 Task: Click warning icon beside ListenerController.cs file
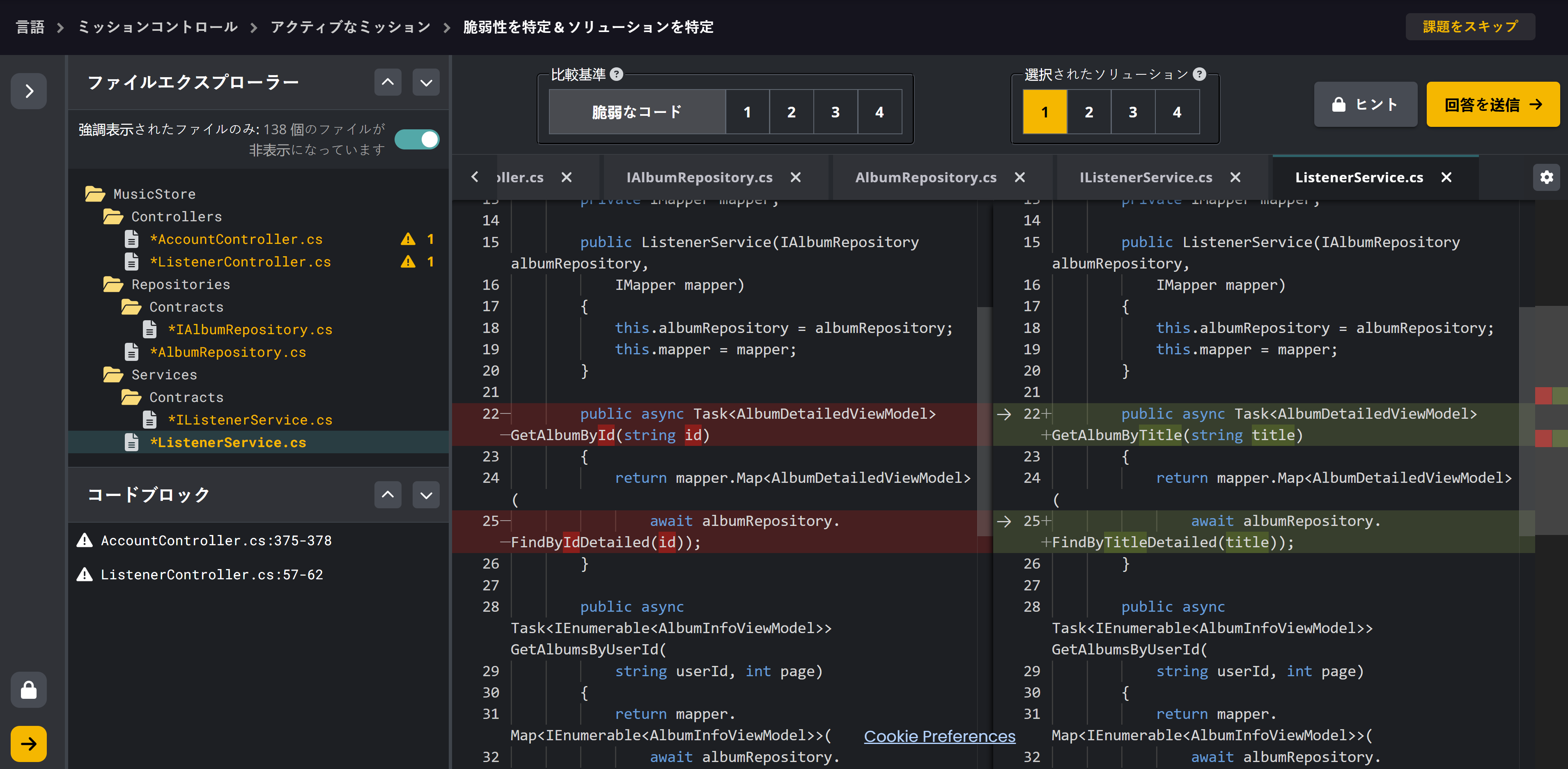click(408, 261)
